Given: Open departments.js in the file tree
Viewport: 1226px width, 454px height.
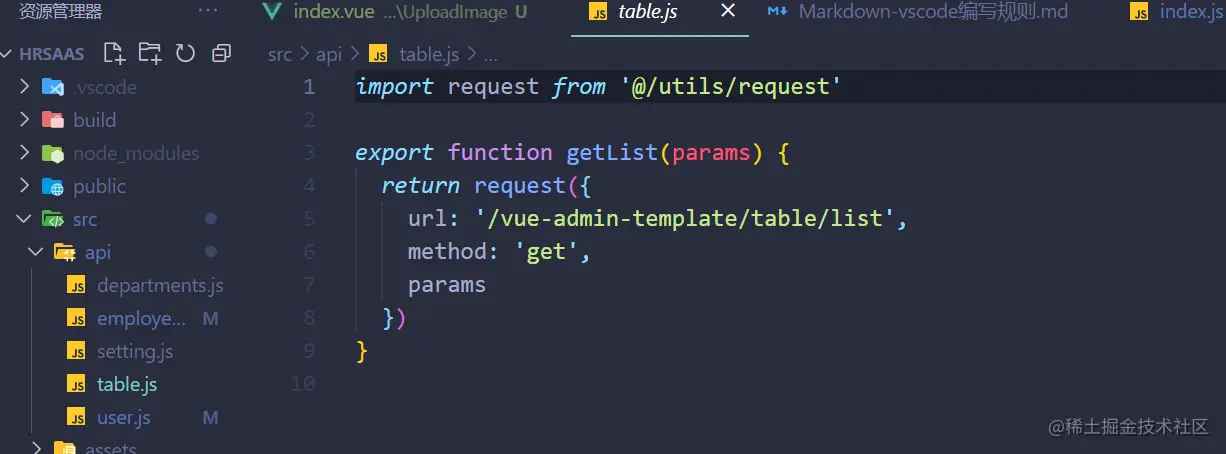Looking at the screenshot, I should point(159,285).
